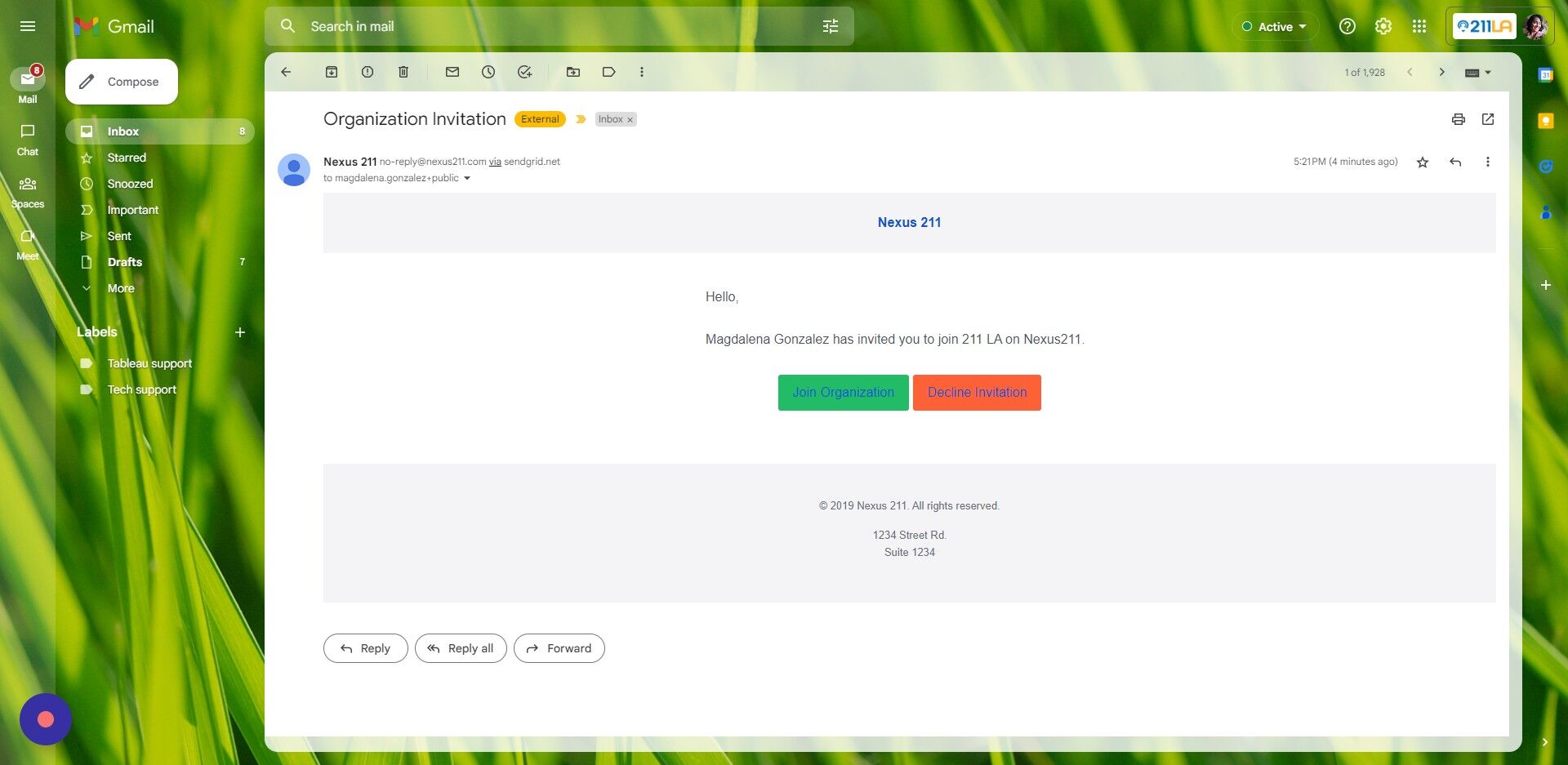Focus the Search in mail field
The width and height of the screenshot is (1568, 765).
point(559,26)
